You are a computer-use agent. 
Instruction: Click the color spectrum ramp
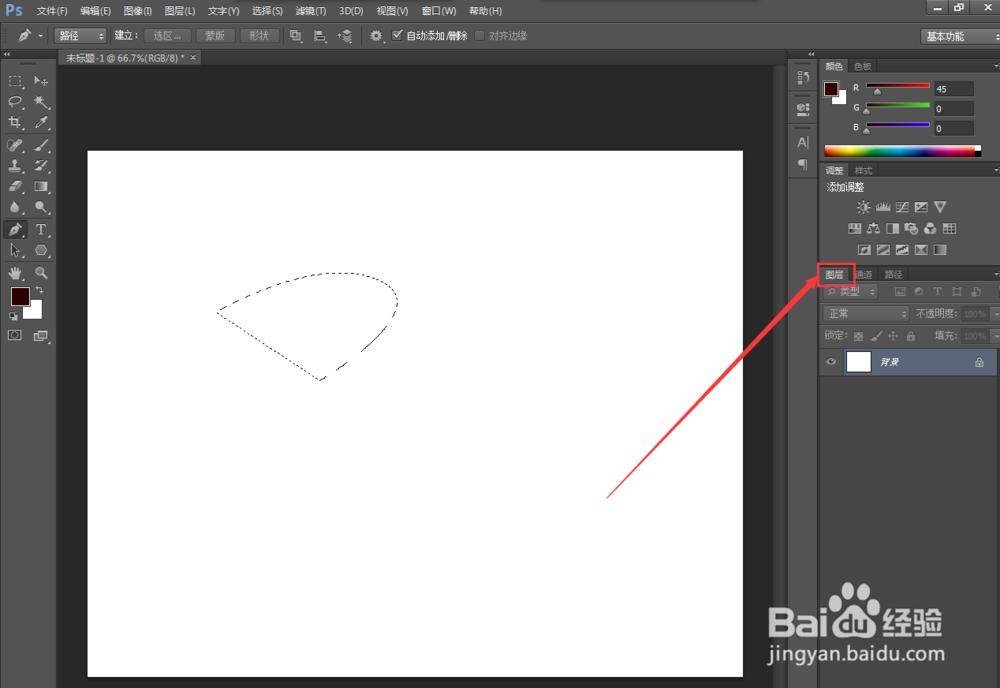pos(902,151)
